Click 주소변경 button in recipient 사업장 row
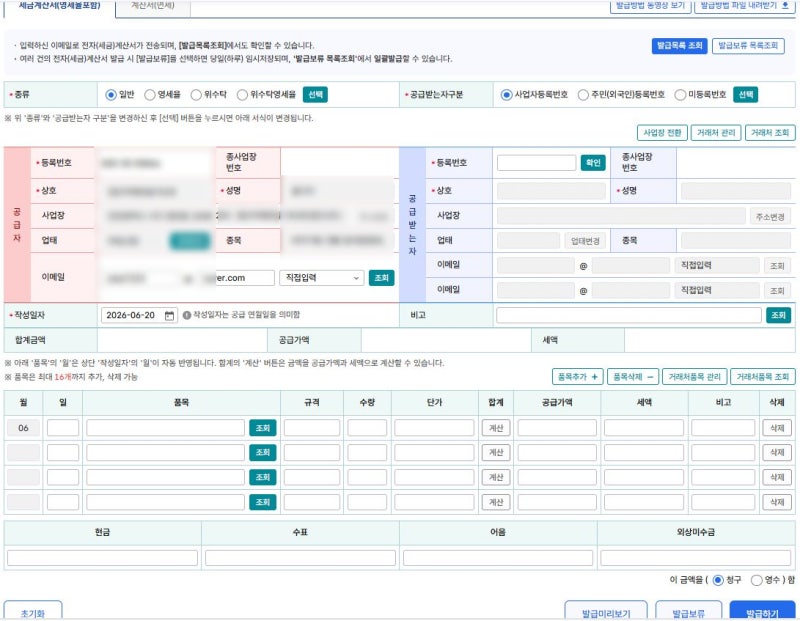Screen dimensions: 800x621 click(x=770, y=217)
